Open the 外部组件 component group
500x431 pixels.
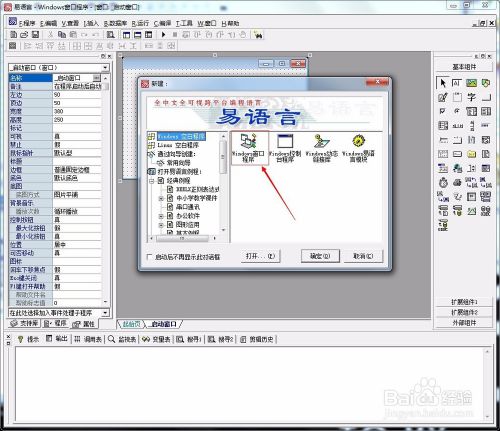(x=464, y=323)
